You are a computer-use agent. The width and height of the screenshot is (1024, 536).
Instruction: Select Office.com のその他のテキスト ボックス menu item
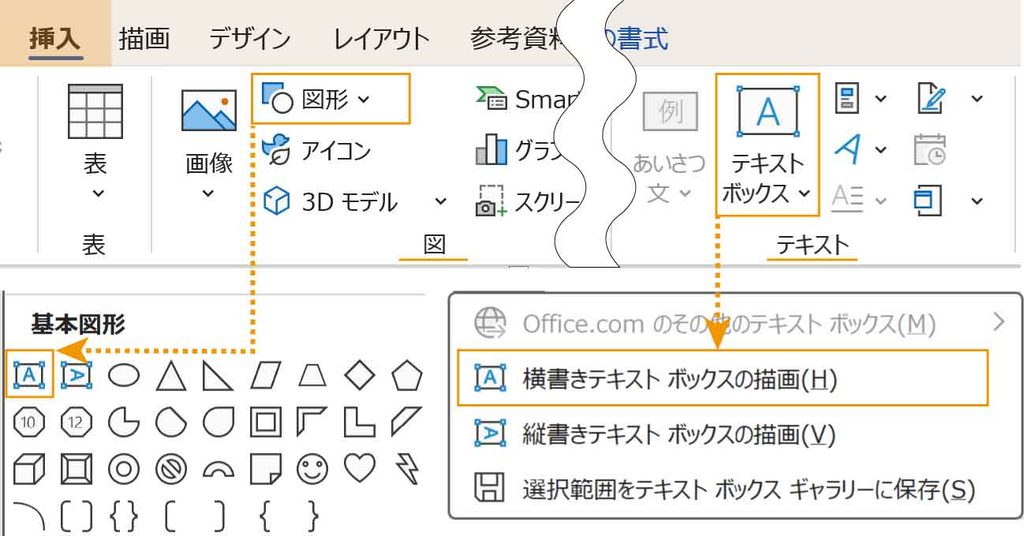point(738,323)
